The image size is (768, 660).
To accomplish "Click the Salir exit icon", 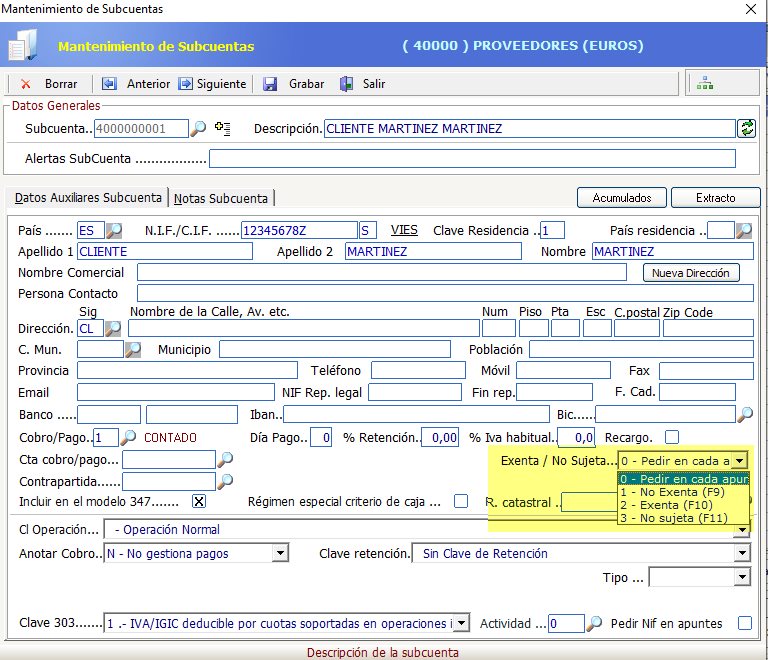I will point(346,84).
